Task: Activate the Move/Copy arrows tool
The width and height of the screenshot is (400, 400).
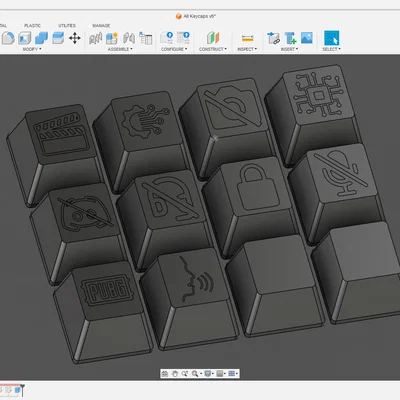Action: tap(75, 38)
